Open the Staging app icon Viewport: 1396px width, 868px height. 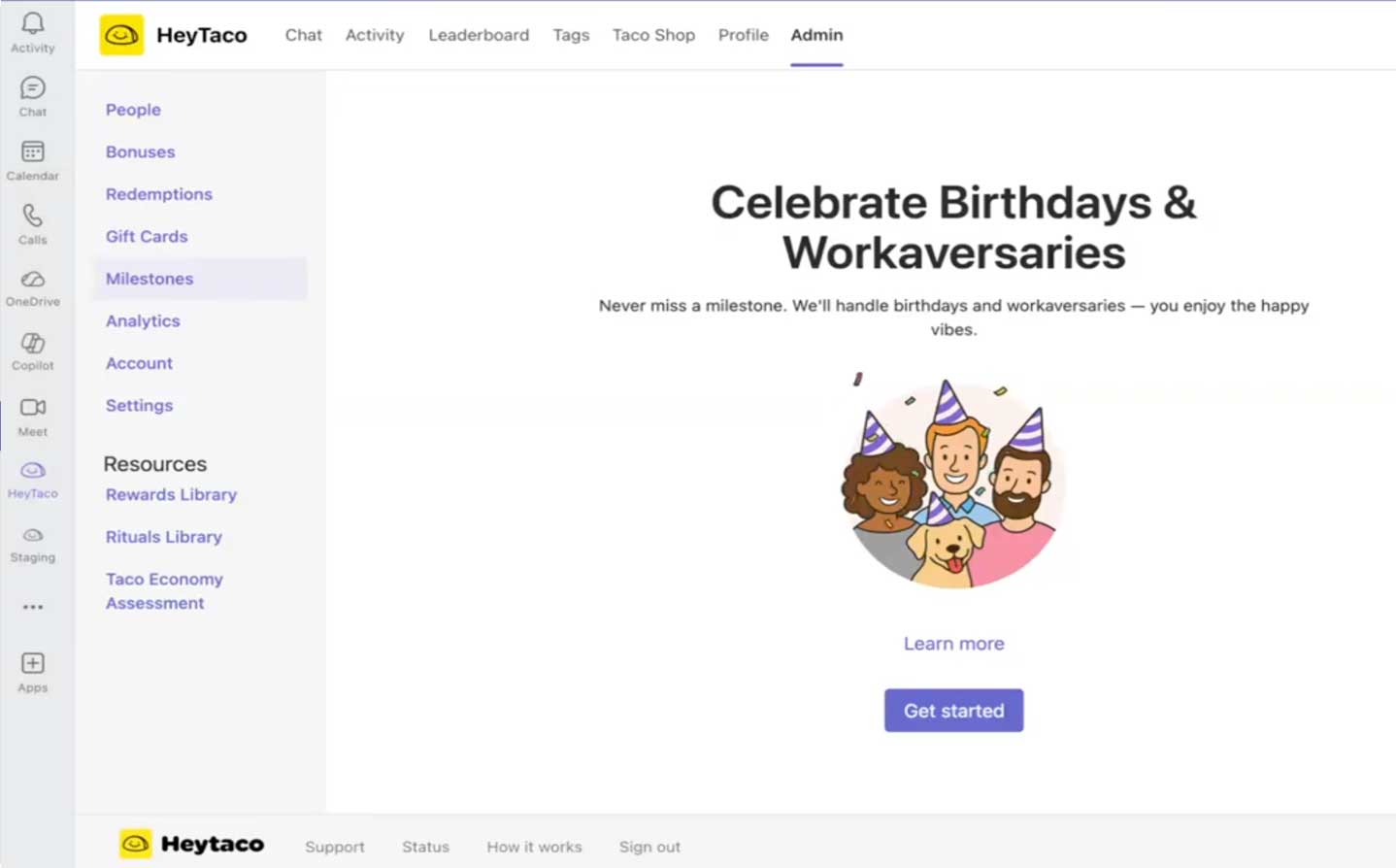click(x=33, y=536)
